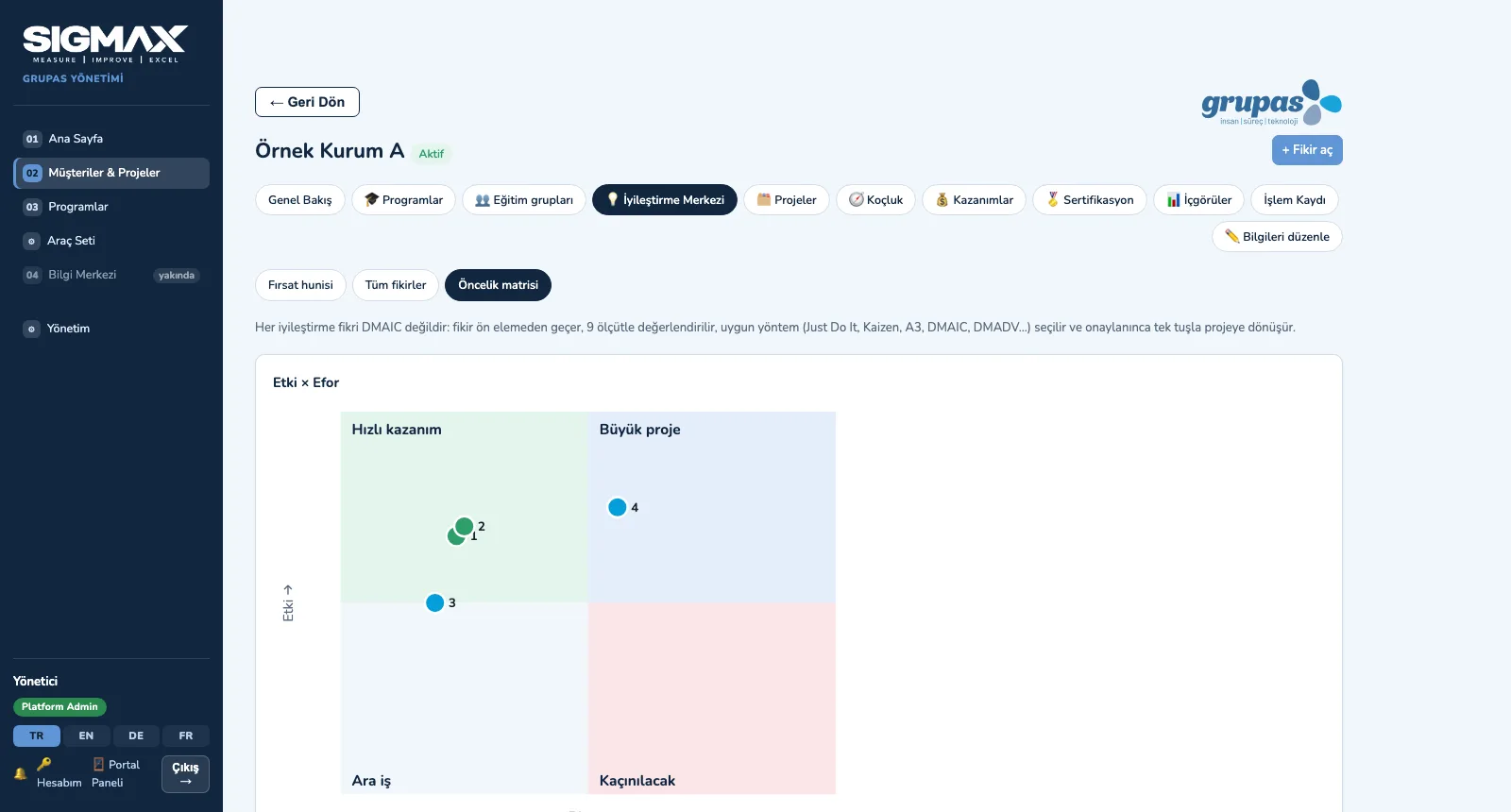Viewport: 1511px width, 812px height.
Task: Go to Ana Sayfa in the sidebar
Action: pyautogui.click(x=111, y=139)
